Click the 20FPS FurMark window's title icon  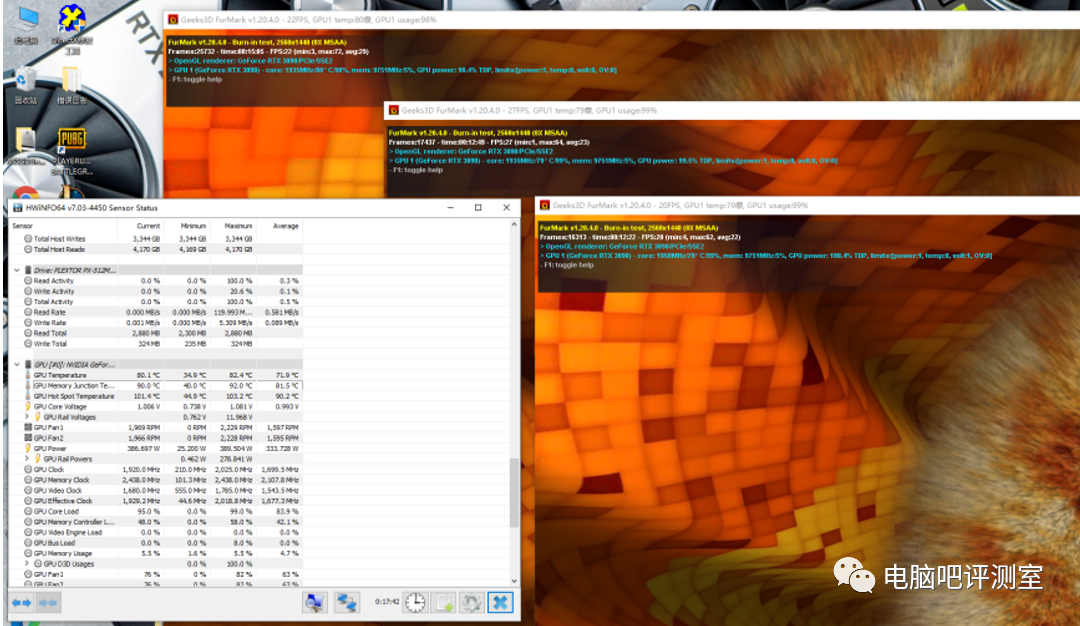click(545, 205)
